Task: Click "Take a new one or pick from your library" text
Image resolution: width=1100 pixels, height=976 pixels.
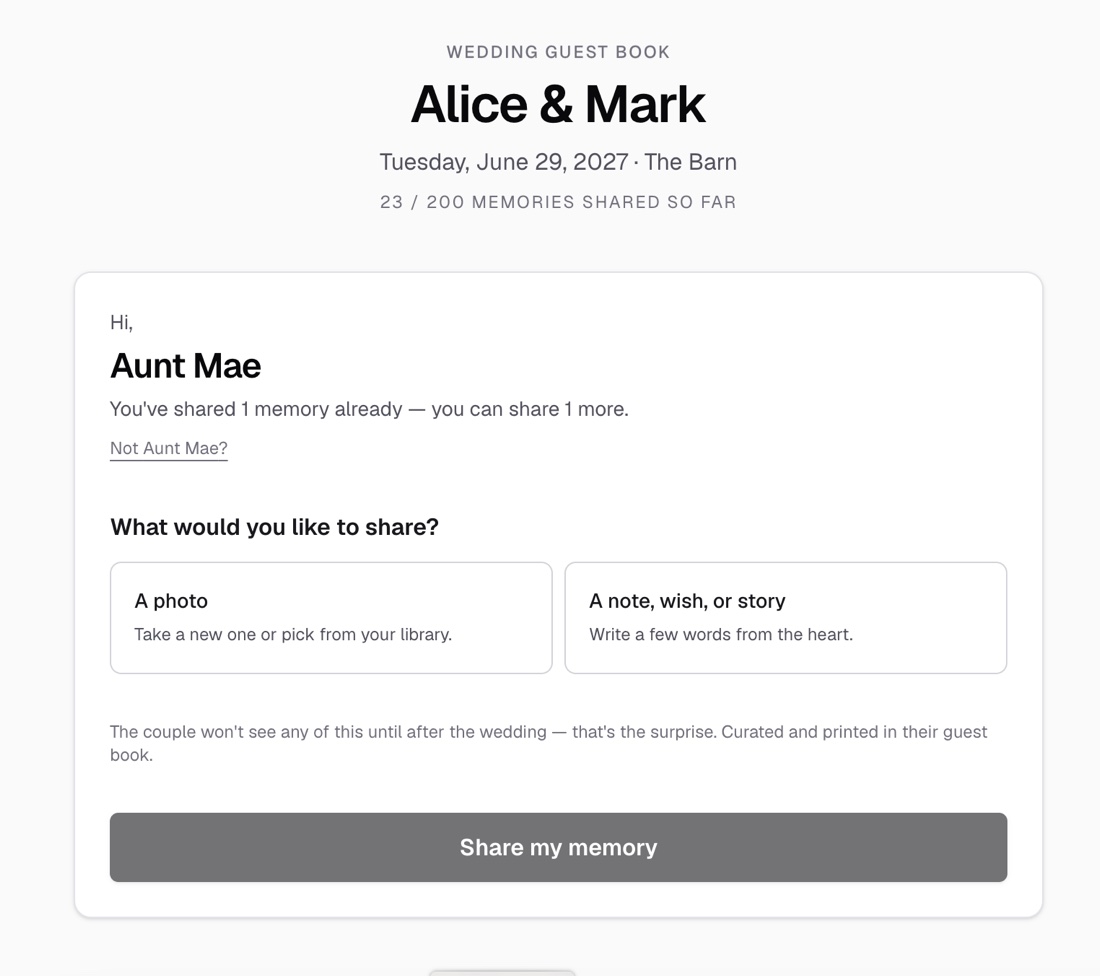Action: 293,634
